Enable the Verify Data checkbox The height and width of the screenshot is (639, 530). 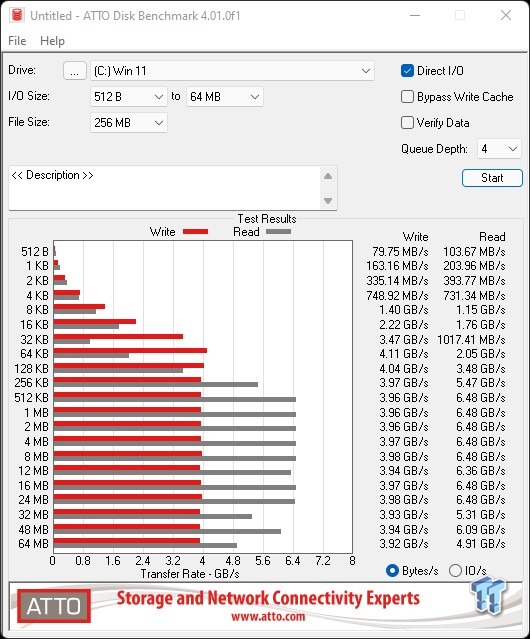[407, 123]
